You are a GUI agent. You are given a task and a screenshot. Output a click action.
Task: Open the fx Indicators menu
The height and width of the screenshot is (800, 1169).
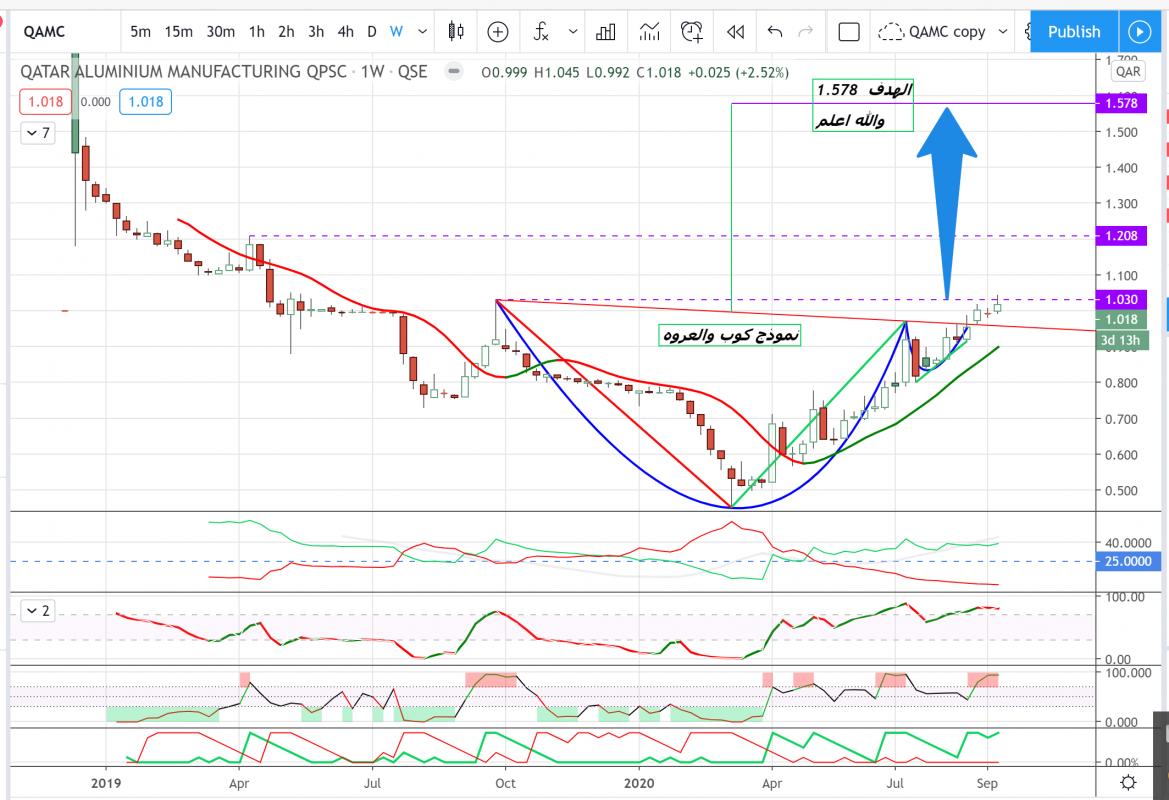click(x=541, y=32)
